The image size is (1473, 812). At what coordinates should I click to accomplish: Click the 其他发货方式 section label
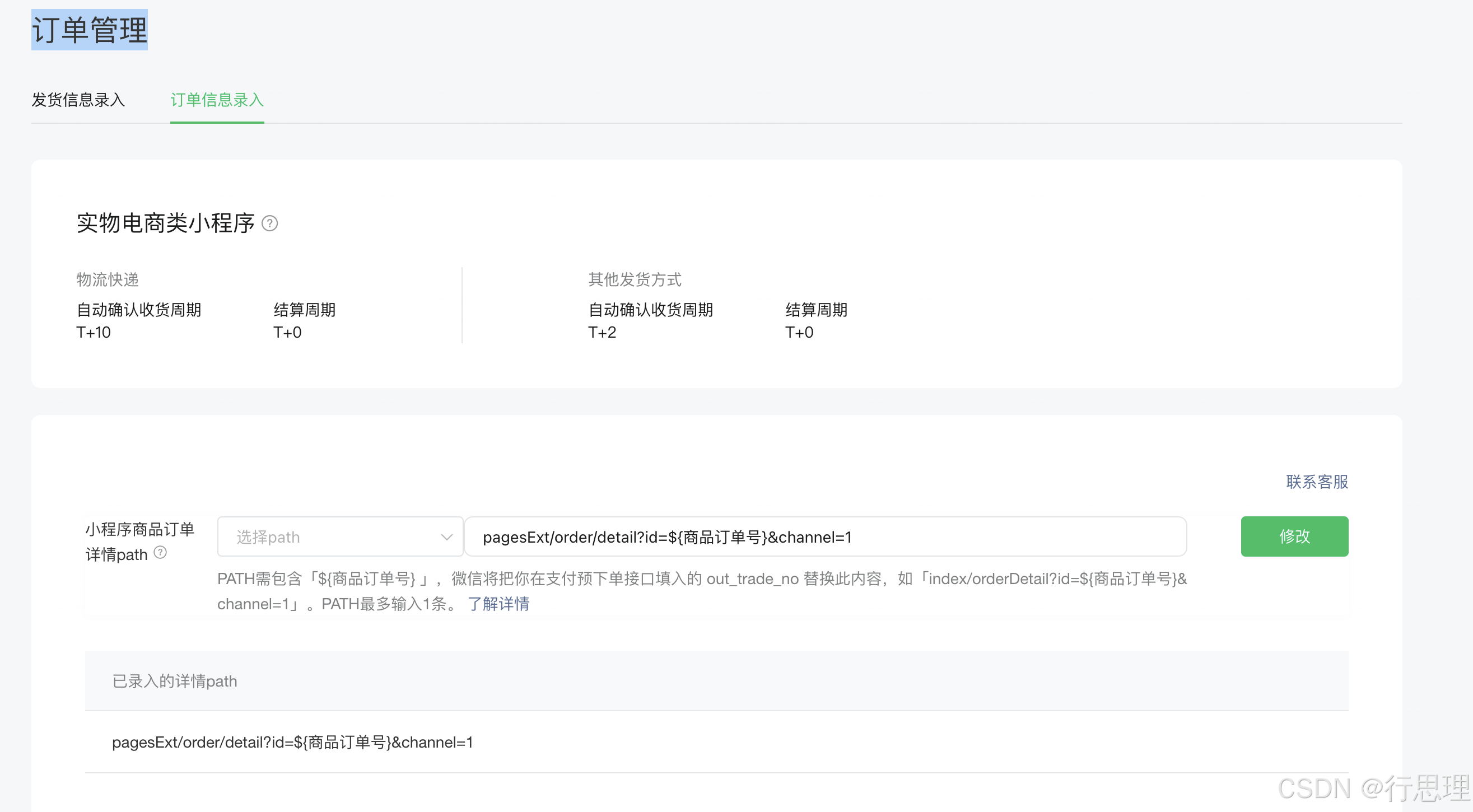pos(635,279)
